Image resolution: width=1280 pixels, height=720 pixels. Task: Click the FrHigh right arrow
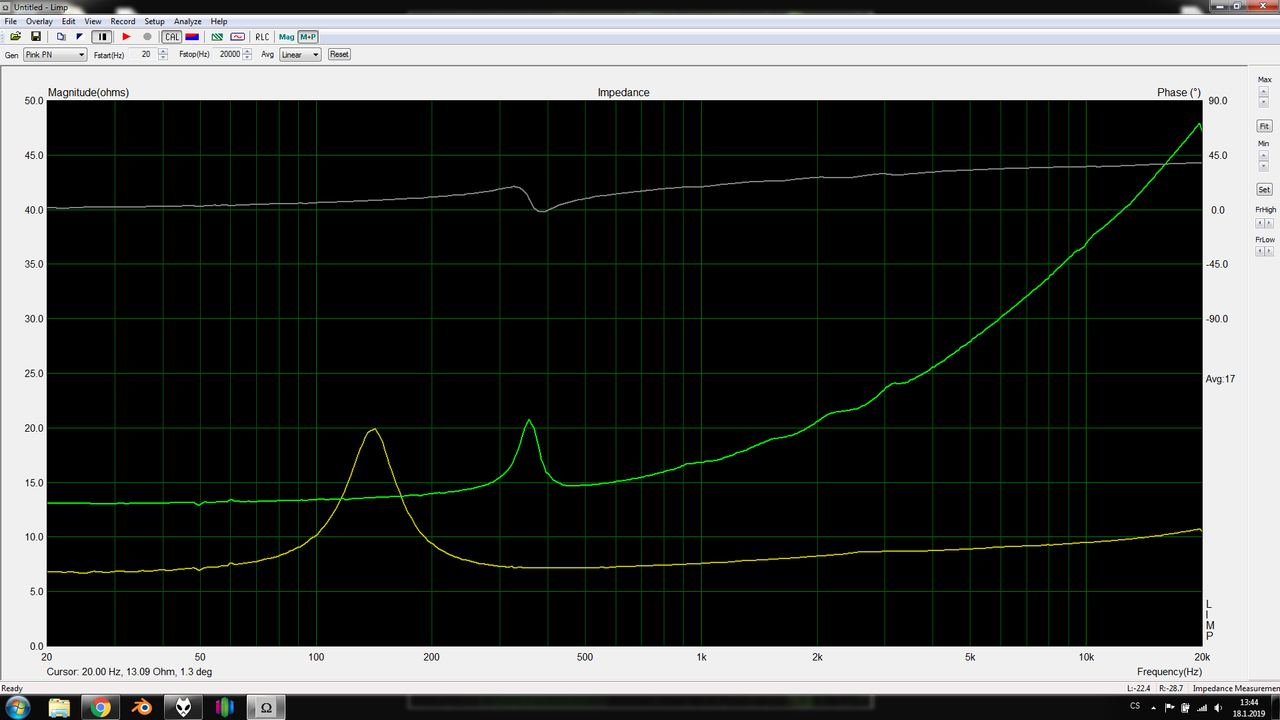(x=1270, y=222)
